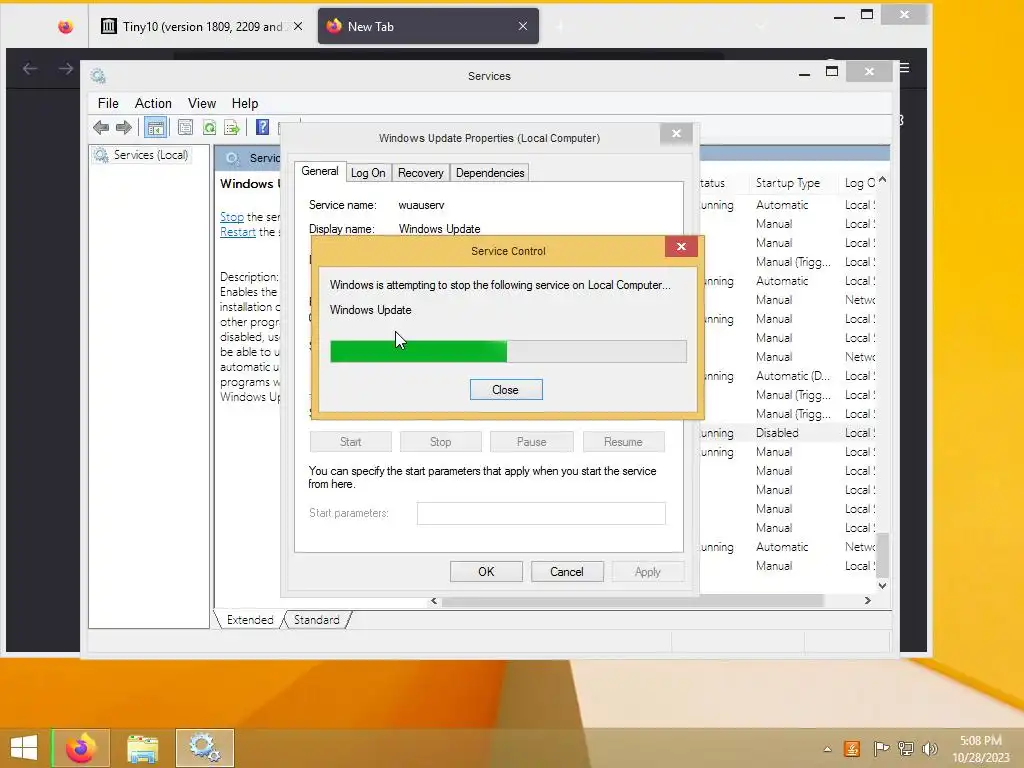Click horizontal scrollbar left arrow
Image resolution: width=1024 pixels, height=768 pixels.
click(434, 601)
